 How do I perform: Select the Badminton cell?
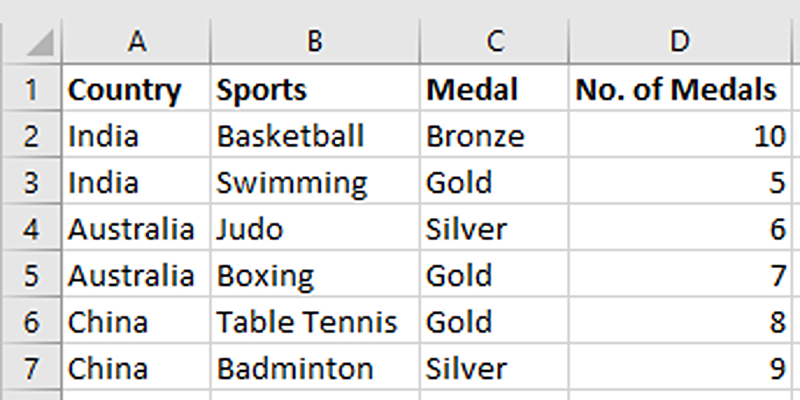click(x=295, y=368)
